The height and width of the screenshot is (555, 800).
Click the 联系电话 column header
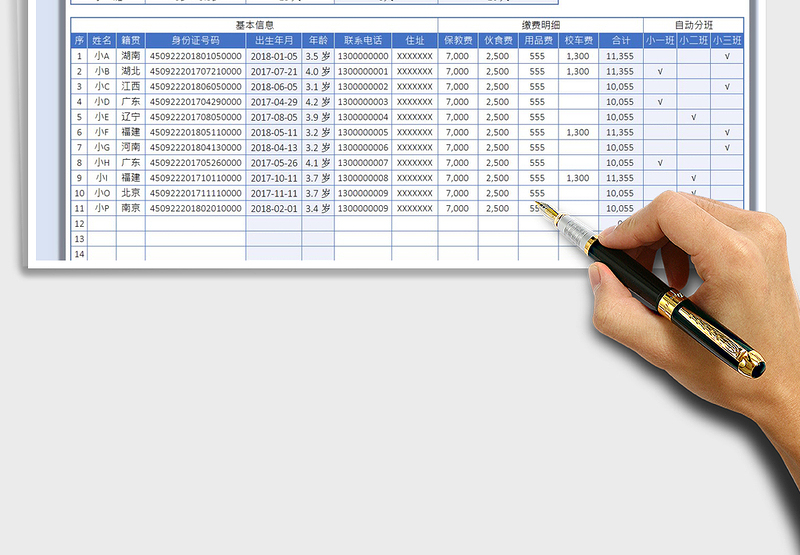tap(362, 41)
